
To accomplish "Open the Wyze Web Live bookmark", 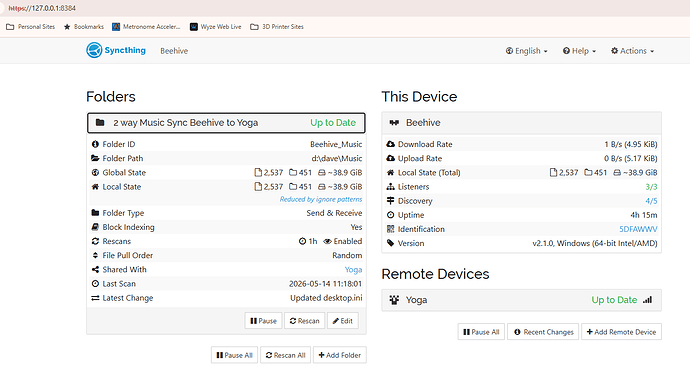I will 216,26.
